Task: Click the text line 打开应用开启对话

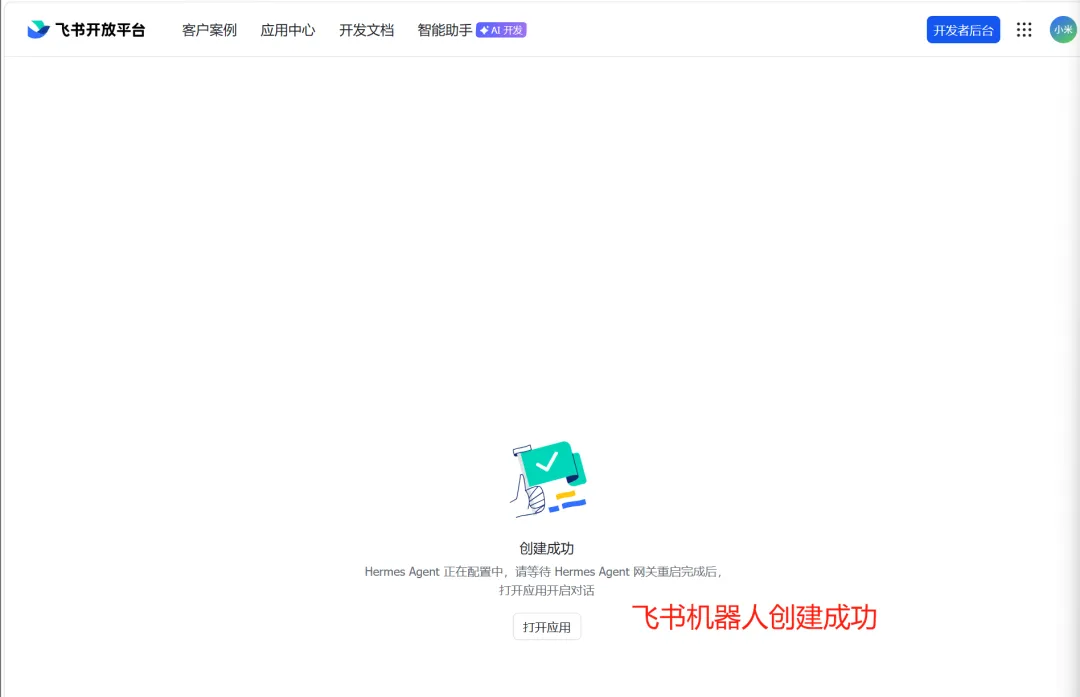Action: (547, 590)
